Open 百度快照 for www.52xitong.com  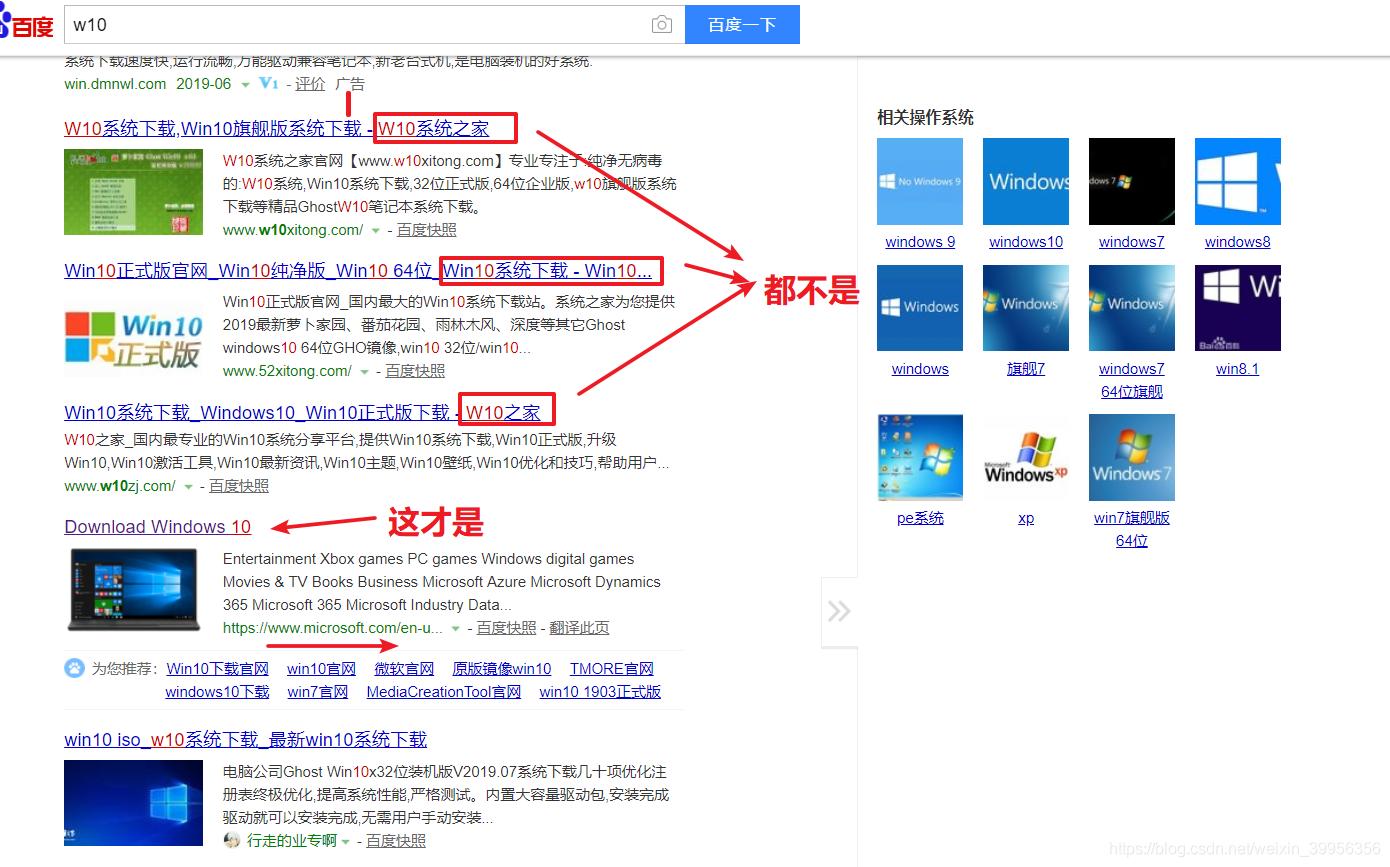coord(415,371)
